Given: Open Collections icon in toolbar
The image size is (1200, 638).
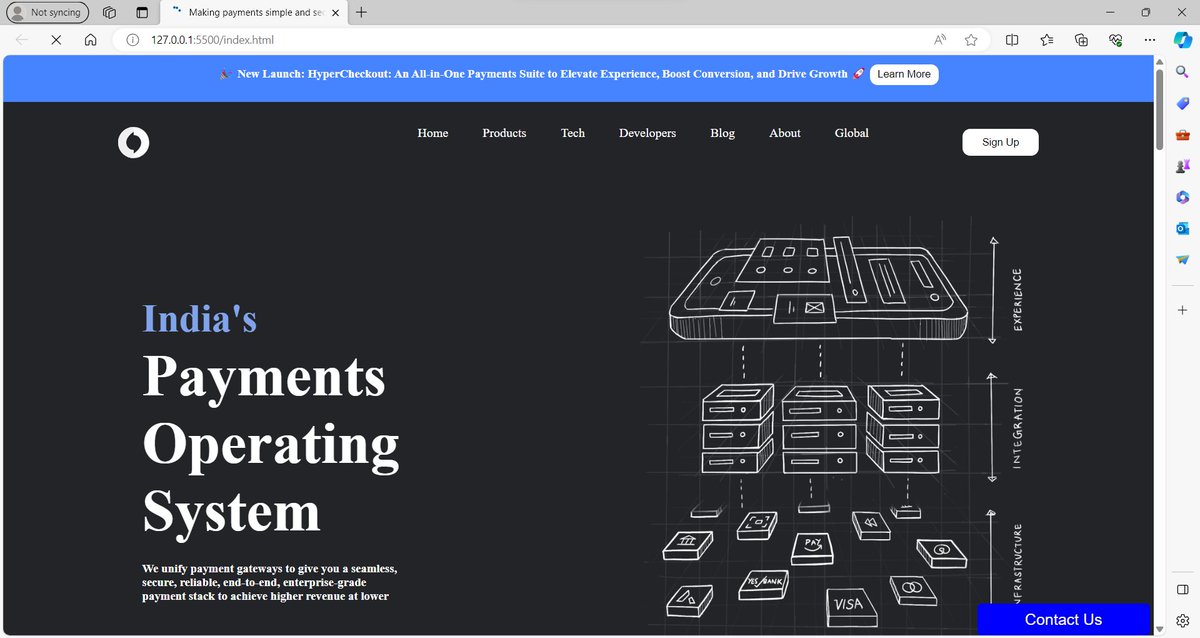Looking at the screenshot, I should (x=1081, y=40).
